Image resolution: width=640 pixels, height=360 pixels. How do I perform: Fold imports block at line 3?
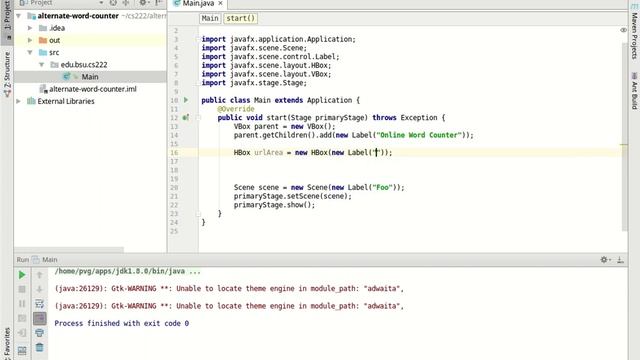tap(198, 39)
